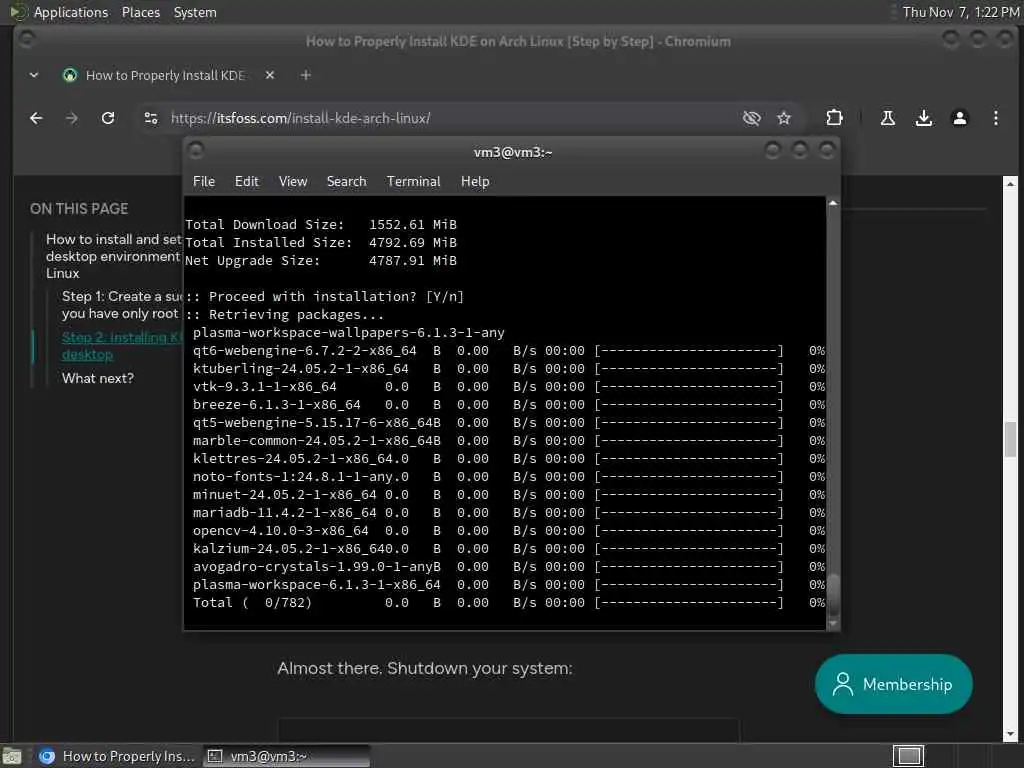1024x768 pixels.
Task: Click the mariadb-11.4.2-1-x86_64 line
Action: pos(508,513)
